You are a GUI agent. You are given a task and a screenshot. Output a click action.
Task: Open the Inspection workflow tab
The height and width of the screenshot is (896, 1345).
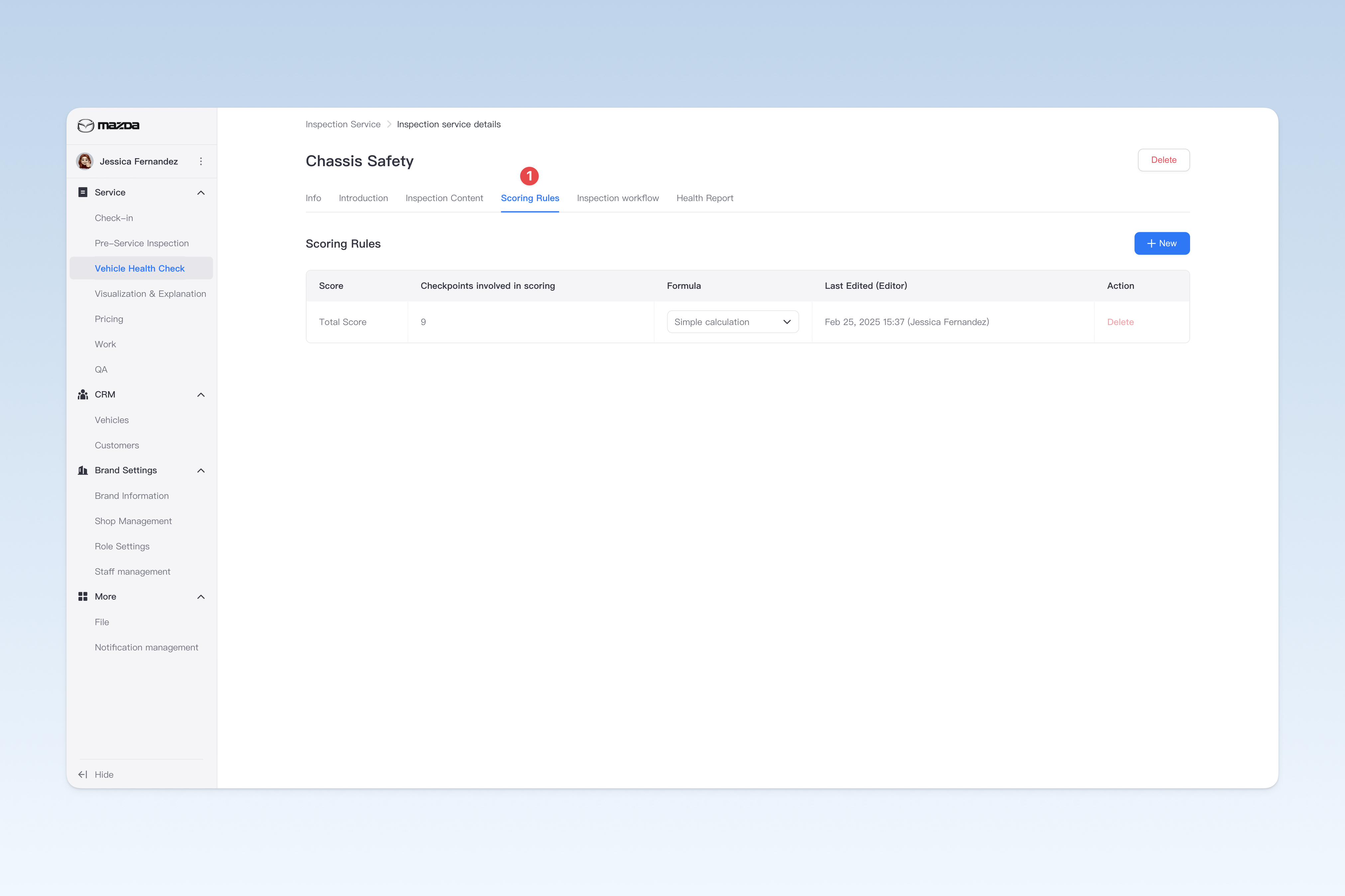tap(618, 198)
